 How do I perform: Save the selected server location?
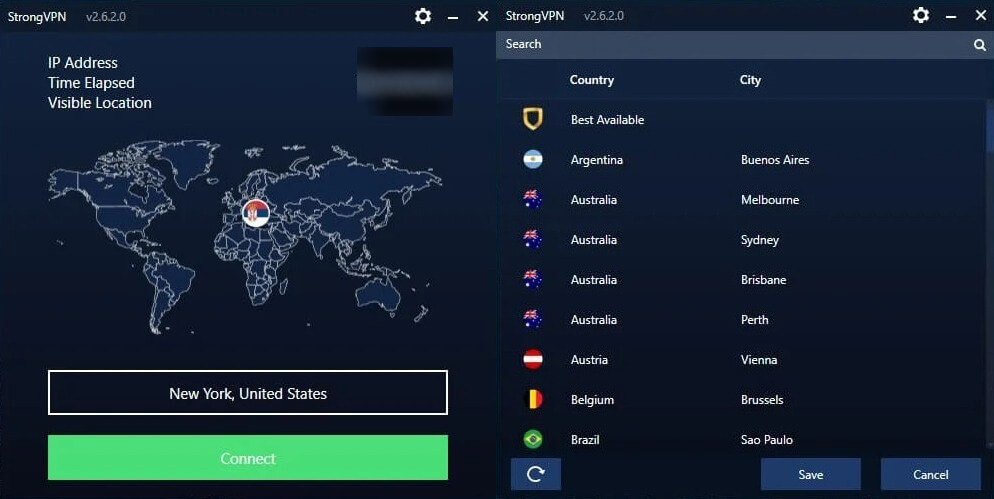(811, 474)
